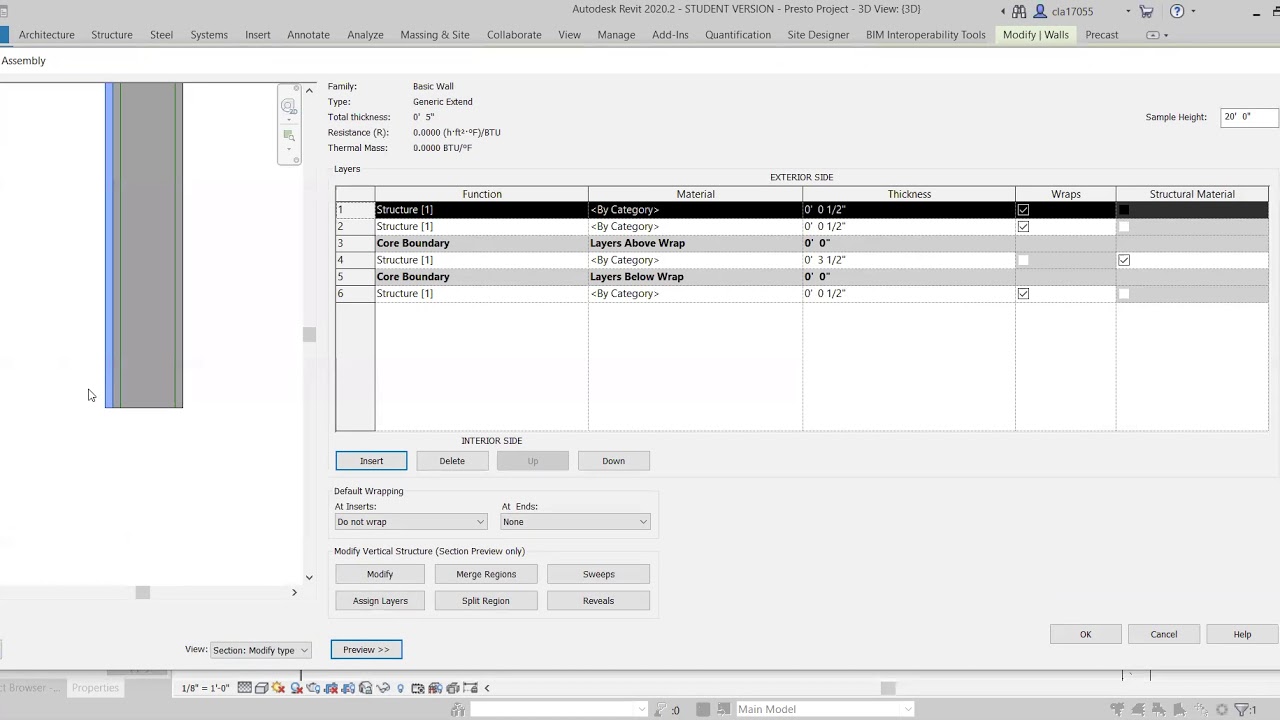Click the search binoculars icon in title bar
This screenshot has width=1280, height=720.
coord(1019,11)
